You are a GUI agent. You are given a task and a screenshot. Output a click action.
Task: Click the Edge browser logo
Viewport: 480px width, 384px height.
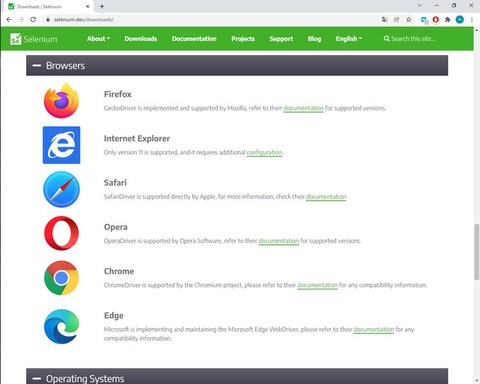point(61,326)
